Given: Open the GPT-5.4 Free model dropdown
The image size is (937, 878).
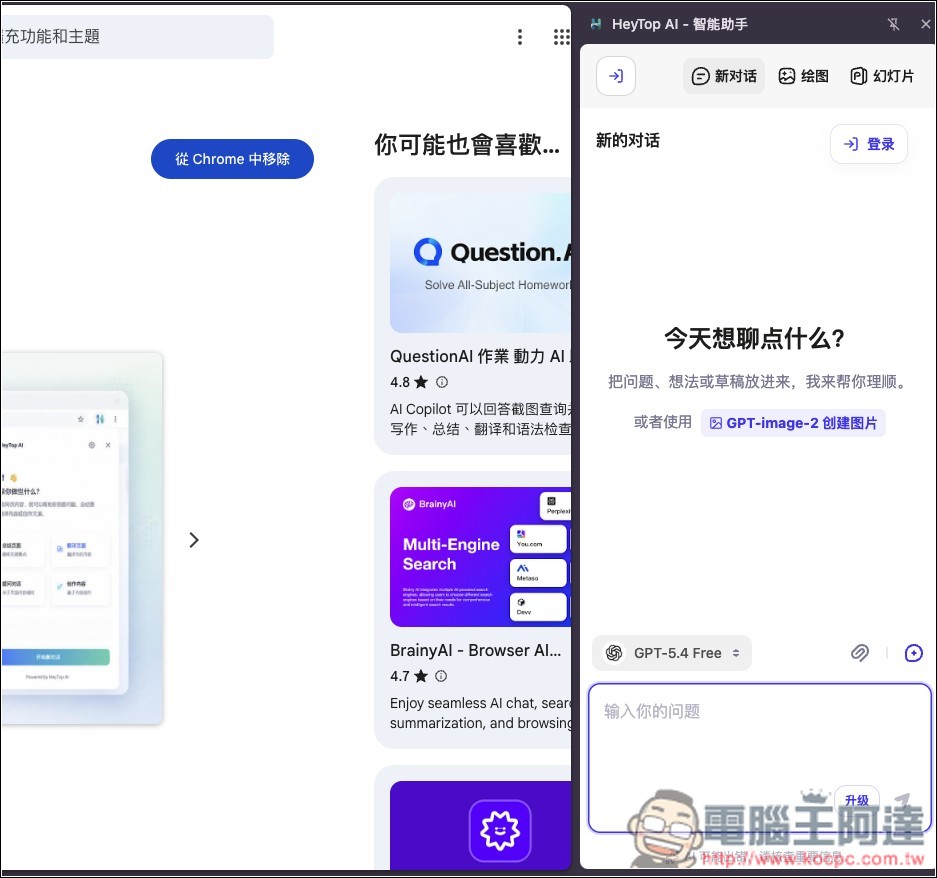Looking at the screenshot, I should point(672,653).
